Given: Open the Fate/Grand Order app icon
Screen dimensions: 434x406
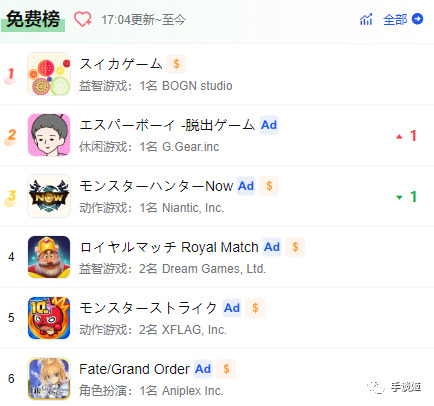Looking at the screenshot, I should 49,379.
